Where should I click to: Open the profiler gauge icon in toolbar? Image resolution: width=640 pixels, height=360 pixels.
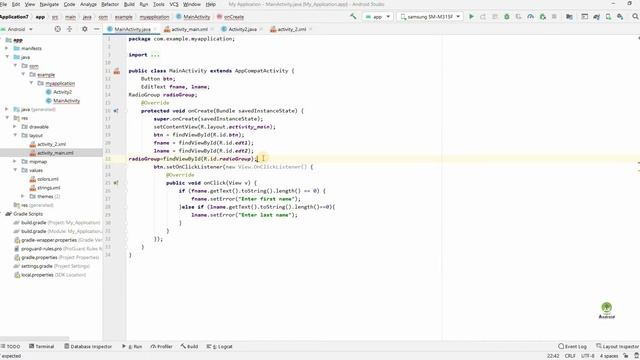tap(530, 17)
